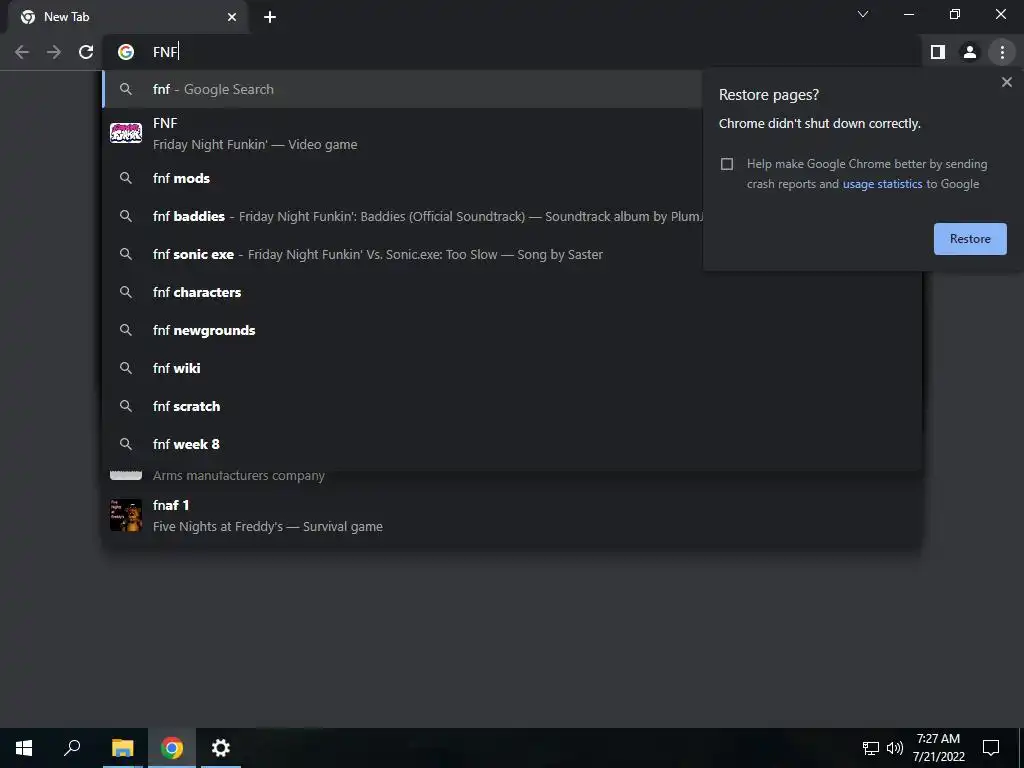
Task: Click the Five Nights at Freddy's thumbnail
Action: (125, 515)
